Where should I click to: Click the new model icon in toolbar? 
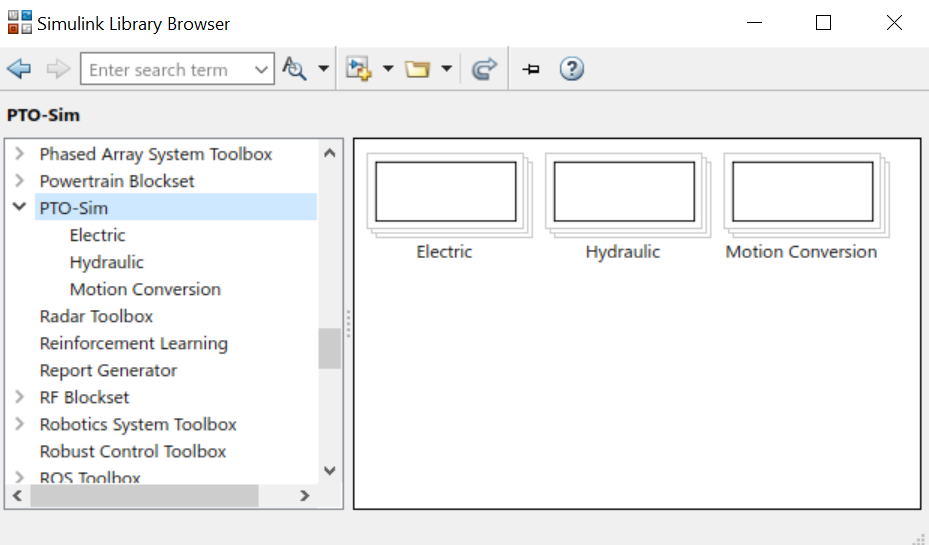coord(359,69)
